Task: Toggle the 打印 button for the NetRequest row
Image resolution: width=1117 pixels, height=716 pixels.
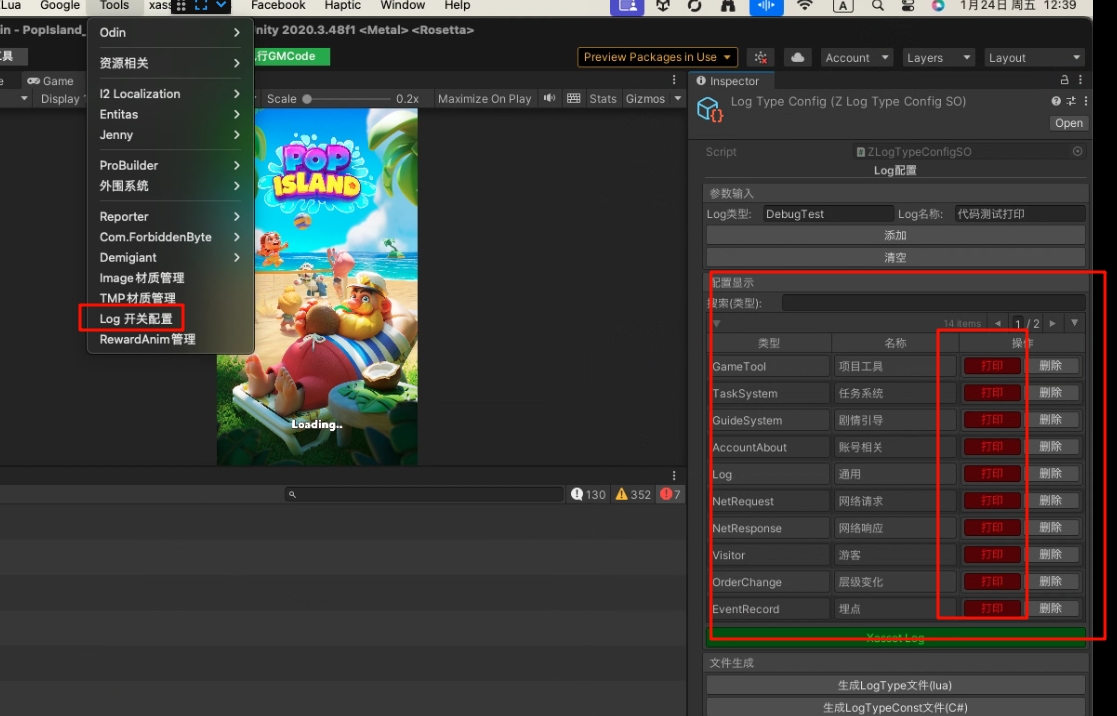Action: pos(992,500)
